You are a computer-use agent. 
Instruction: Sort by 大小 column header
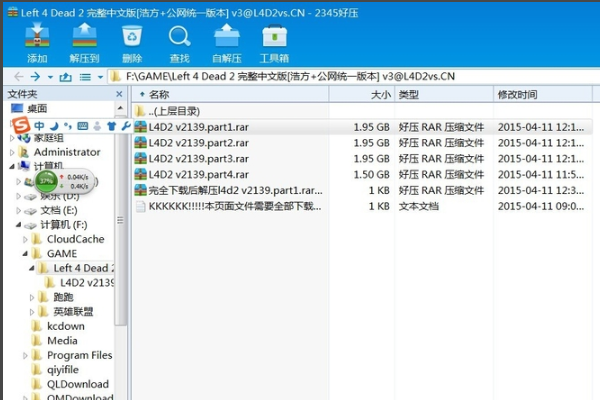(362, 94)
